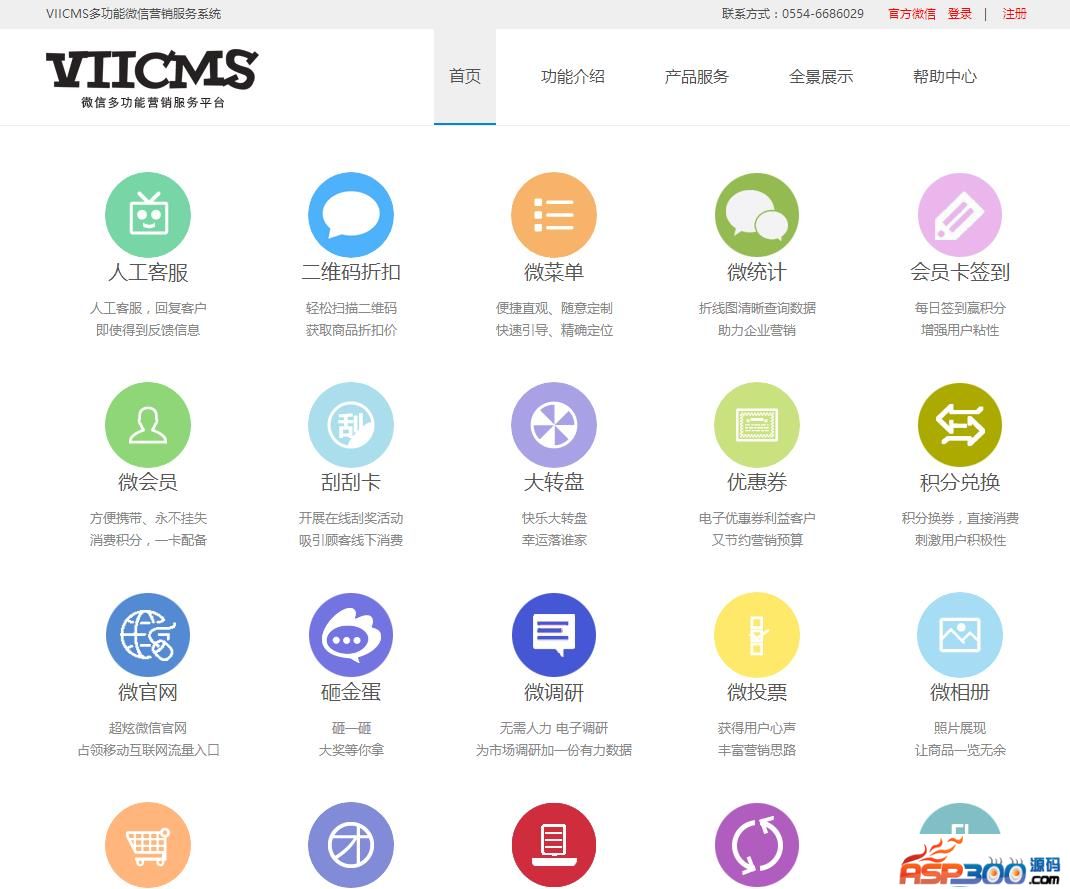The width and height of the screenshot is (1070, 889).
Task: Click the text 快速引导、精确定位
Action: coord(554,330)
